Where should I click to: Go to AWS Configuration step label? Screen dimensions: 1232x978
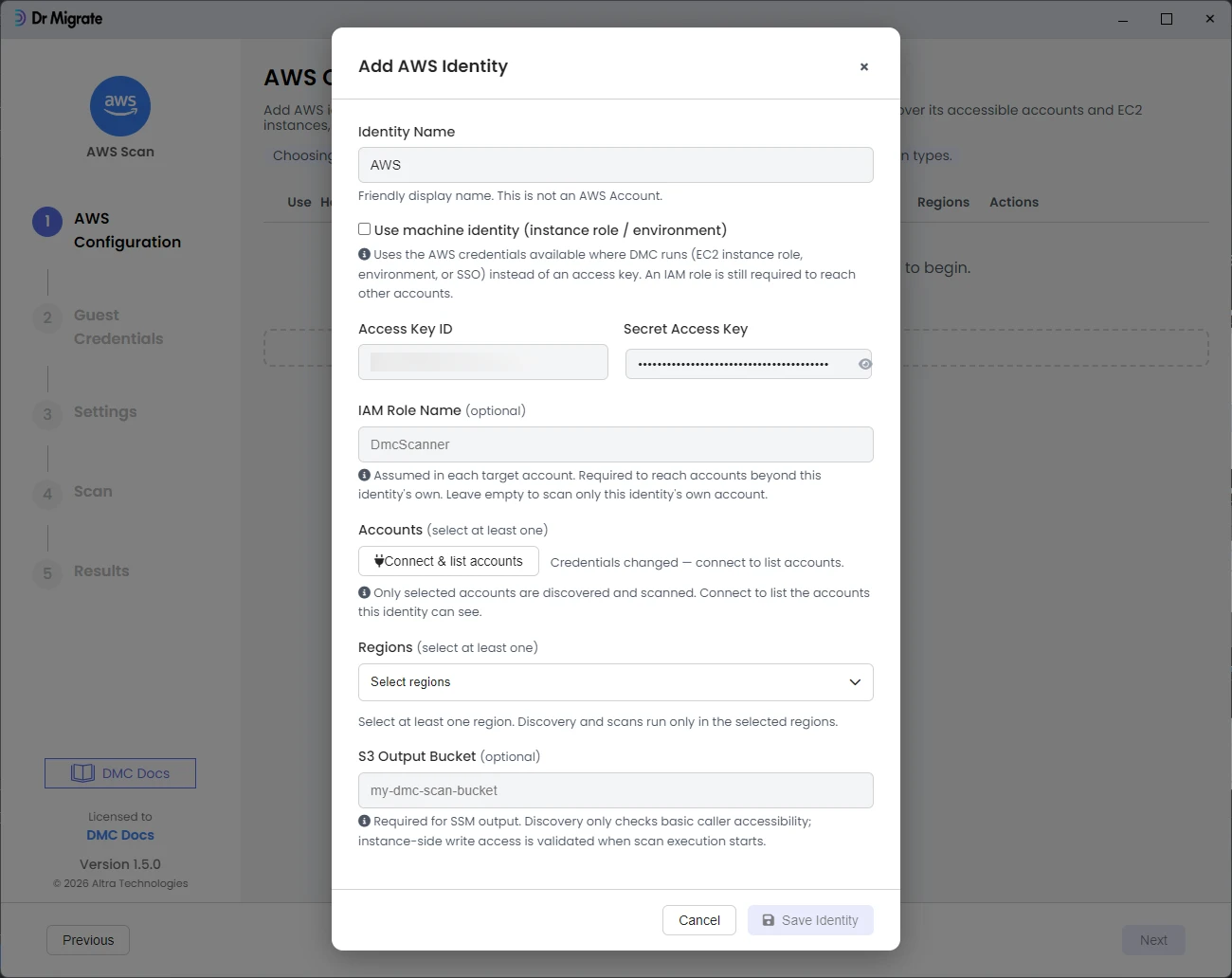127,230
